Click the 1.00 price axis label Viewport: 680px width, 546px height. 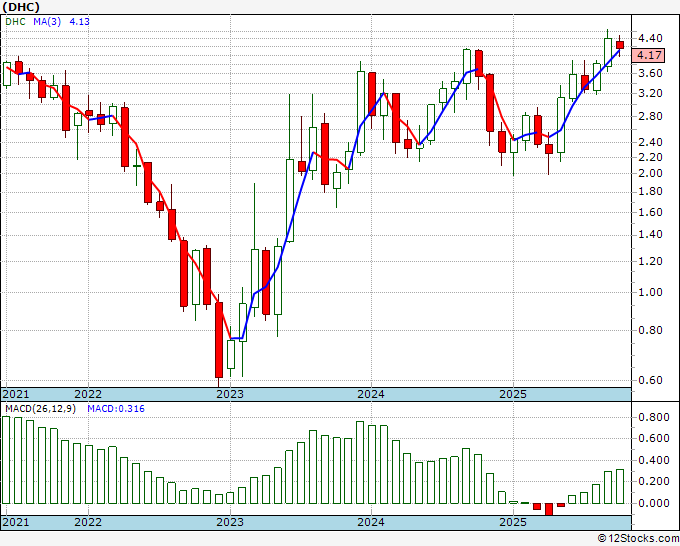(x=650, y=292)
